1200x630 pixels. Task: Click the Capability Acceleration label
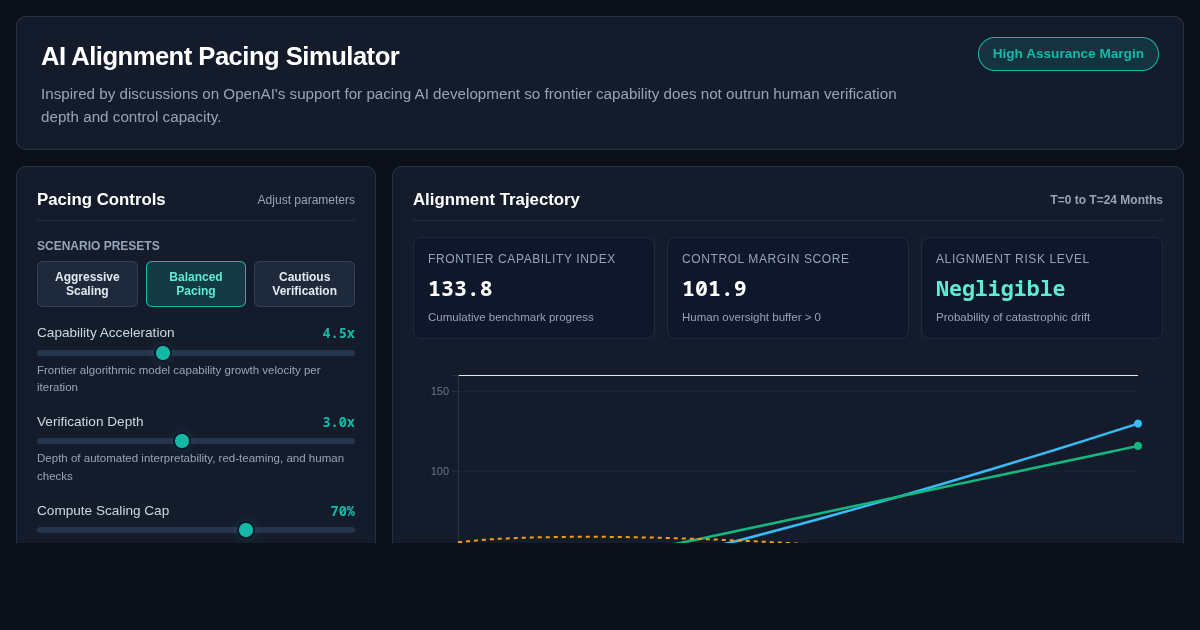pyautogui.click(x=106, y=333)
